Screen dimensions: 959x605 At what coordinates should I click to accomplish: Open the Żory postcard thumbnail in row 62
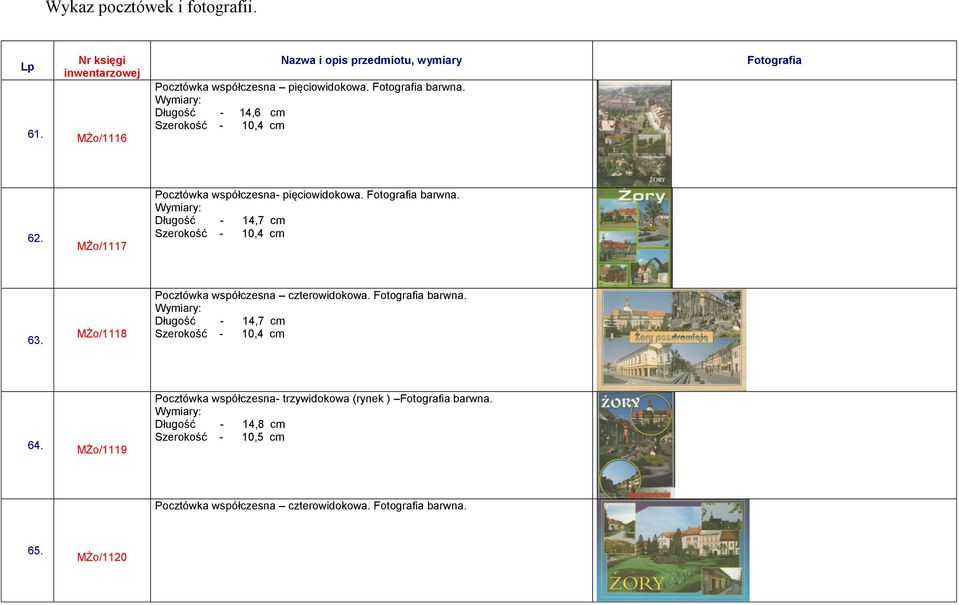[x=634, y=238]
